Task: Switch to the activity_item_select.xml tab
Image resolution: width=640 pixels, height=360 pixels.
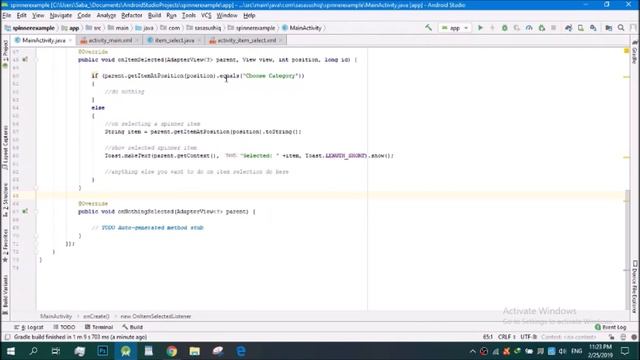Action: point(247,40)
